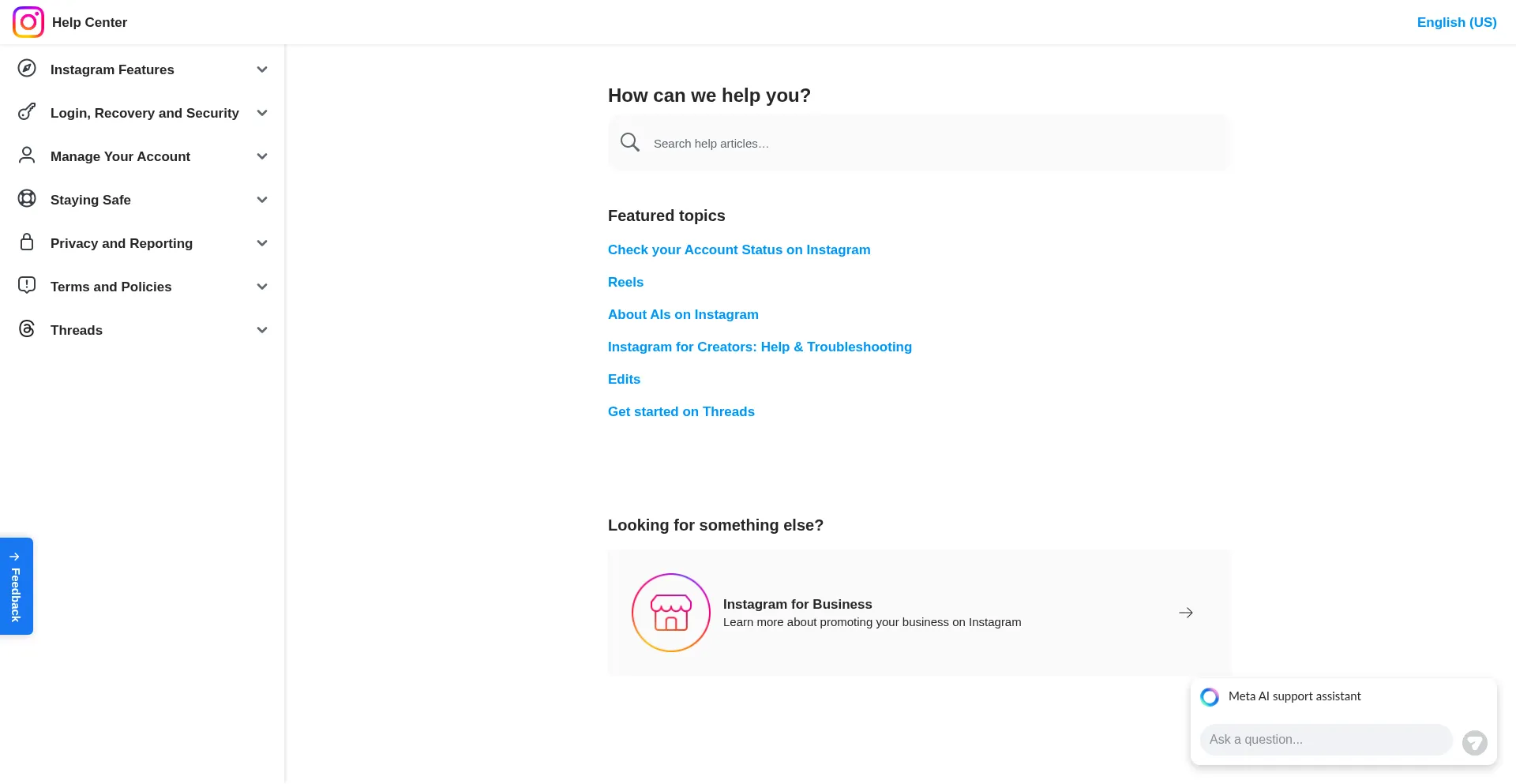1516x784 pixels.
Task: Click the Threads logo icon in sidebar
Action: tap(27, 329)
